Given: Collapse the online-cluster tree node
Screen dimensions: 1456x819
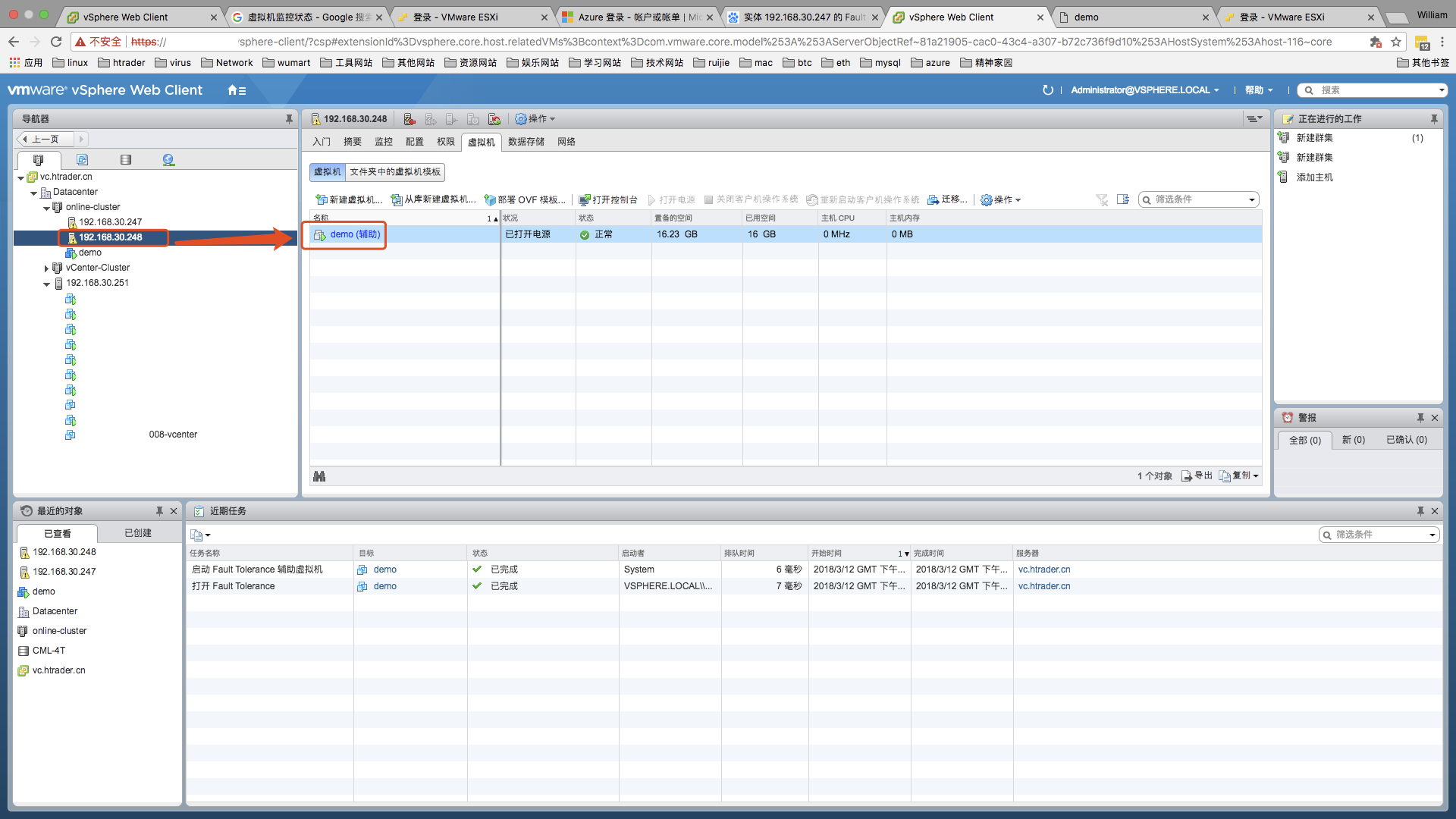Looking at the screenshot, I should click(x=46, y=208).
